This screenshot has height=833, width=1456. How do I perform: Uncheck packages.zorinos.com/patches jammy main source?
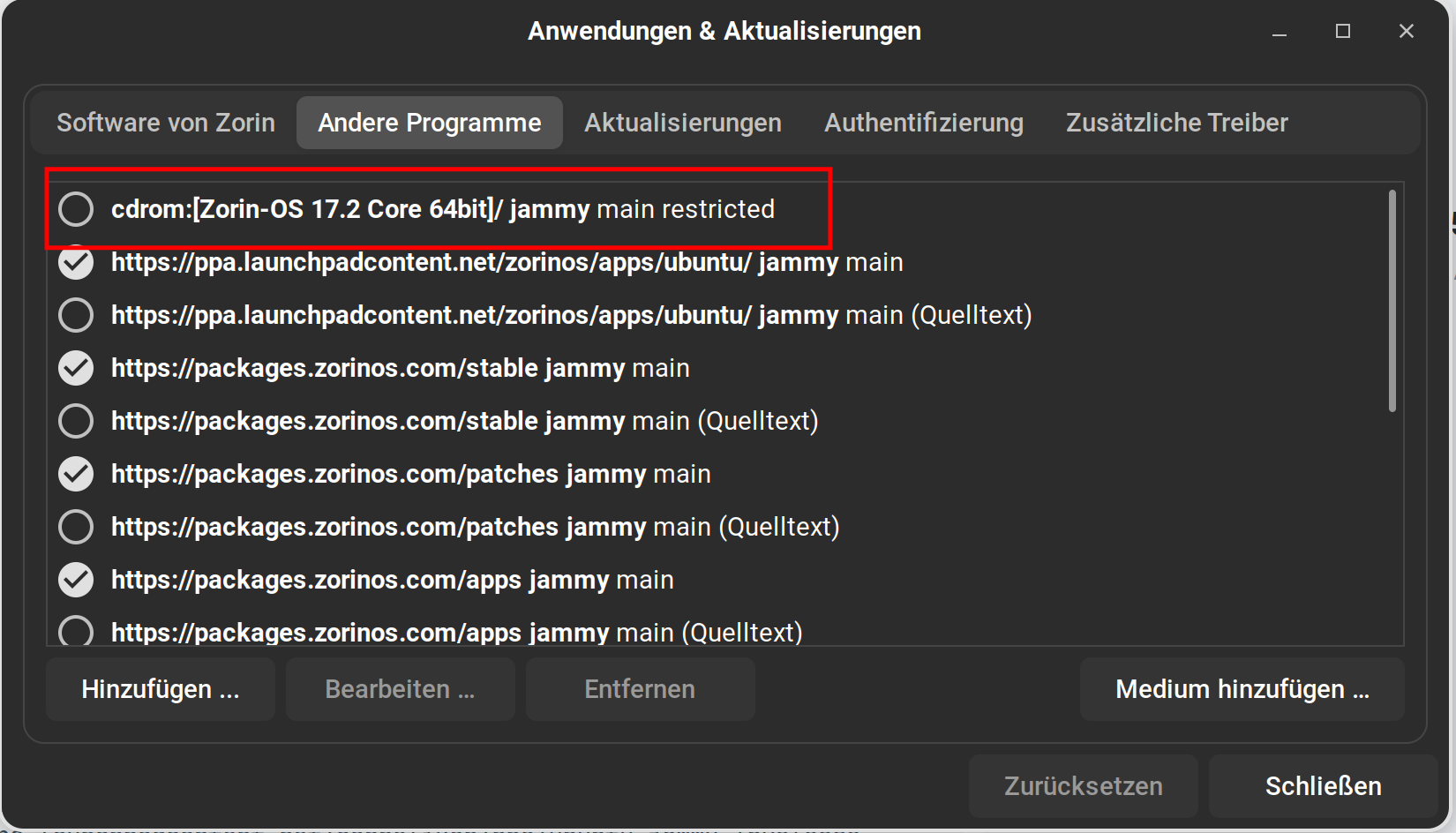[x=76, y=474]
